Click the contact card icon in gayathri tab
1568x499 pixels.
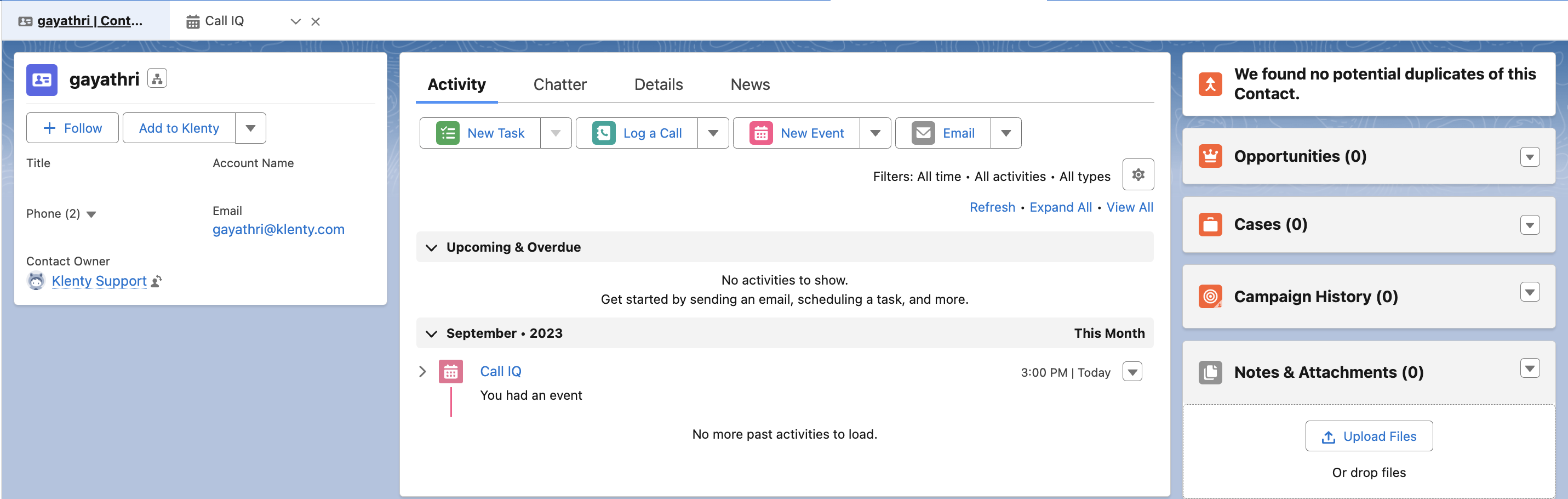[26, 21]
